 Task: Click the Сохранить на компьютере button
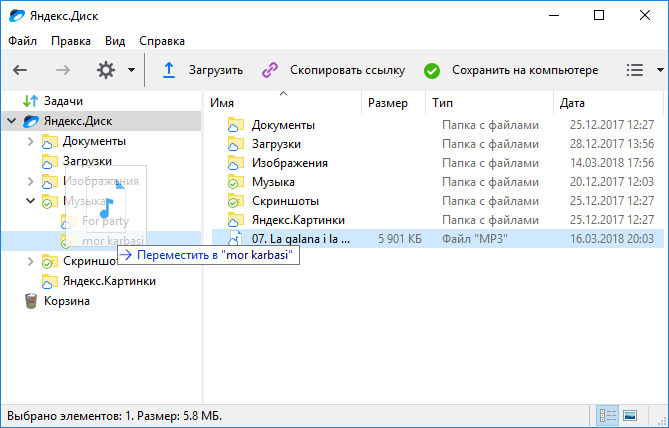[x=524, y=70]
